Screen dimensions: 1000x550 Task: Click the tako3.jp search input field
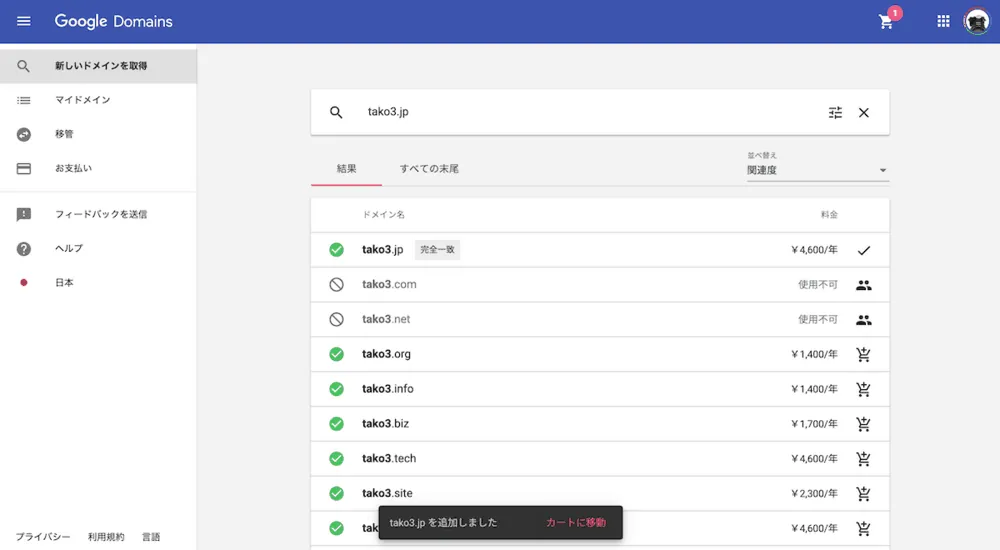(x=580, y=112)
